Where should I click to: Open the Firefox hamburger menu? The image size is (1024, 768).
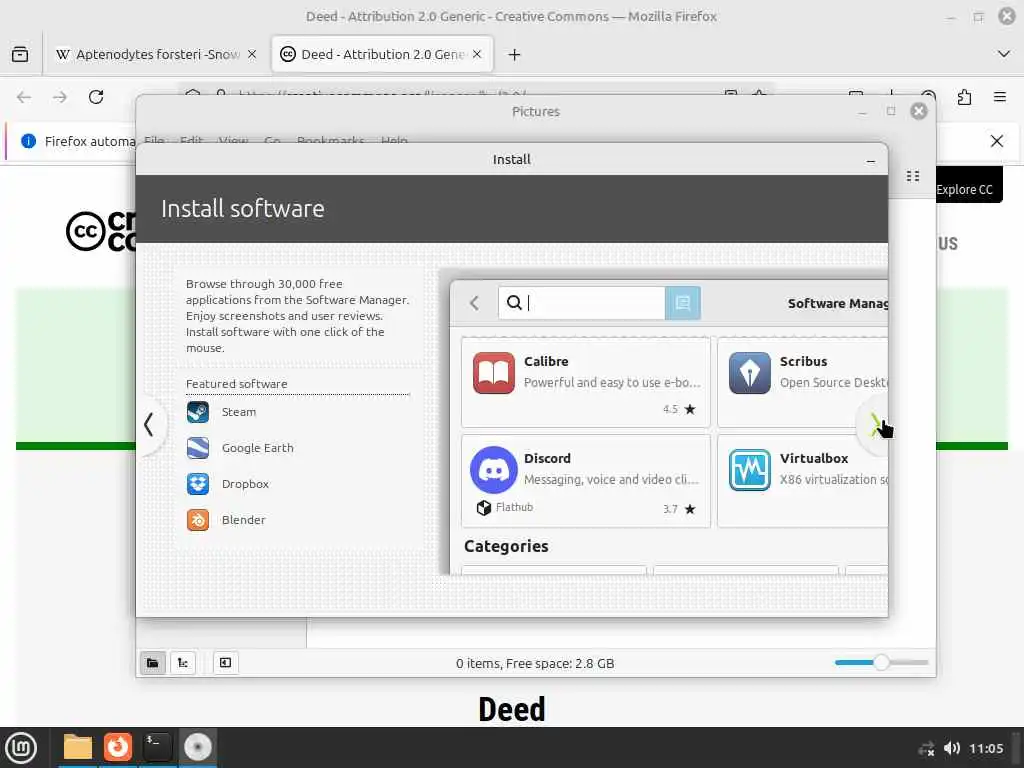1000,97
